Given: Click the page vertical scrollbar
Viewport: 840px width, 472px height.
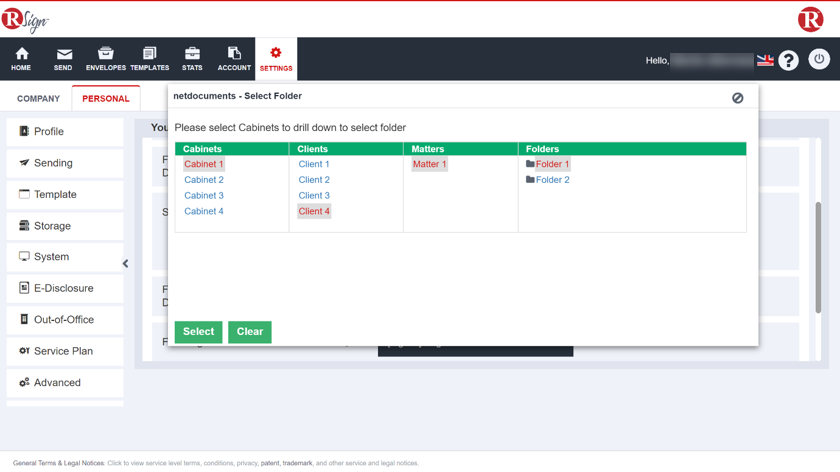Looking at the screenshot, I should point(818,257).
